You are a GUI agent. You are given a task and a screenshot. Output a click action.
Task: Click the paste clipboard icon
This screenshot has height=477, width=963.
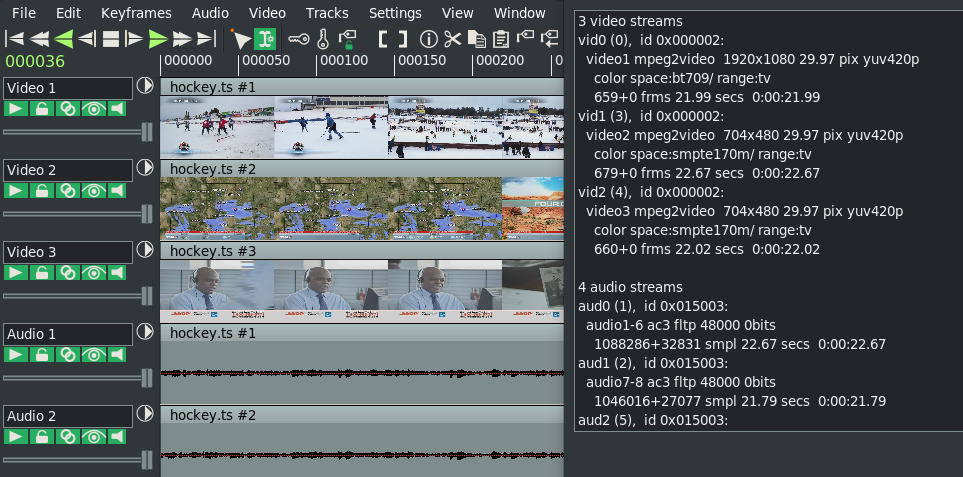pyautogui.click(x=501, y=39)
